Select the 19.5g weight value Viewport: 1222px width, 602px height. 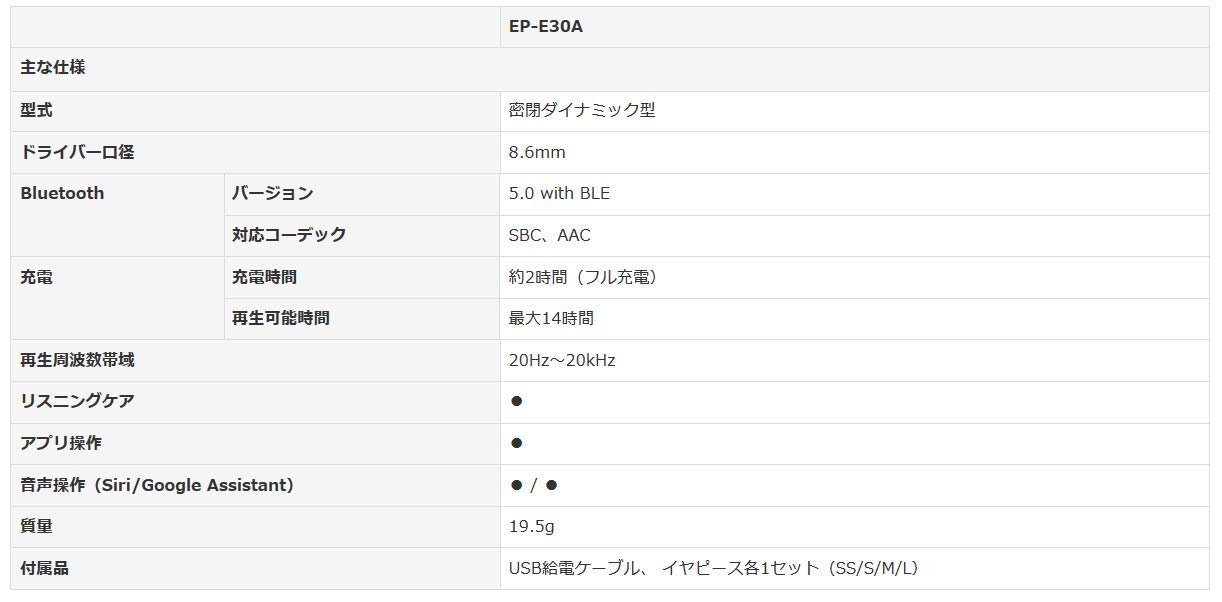532,526
